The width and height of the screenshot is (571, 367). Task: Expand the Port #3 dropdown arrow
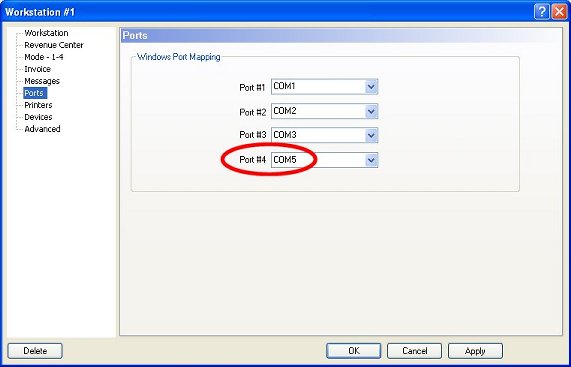(371, 135)
